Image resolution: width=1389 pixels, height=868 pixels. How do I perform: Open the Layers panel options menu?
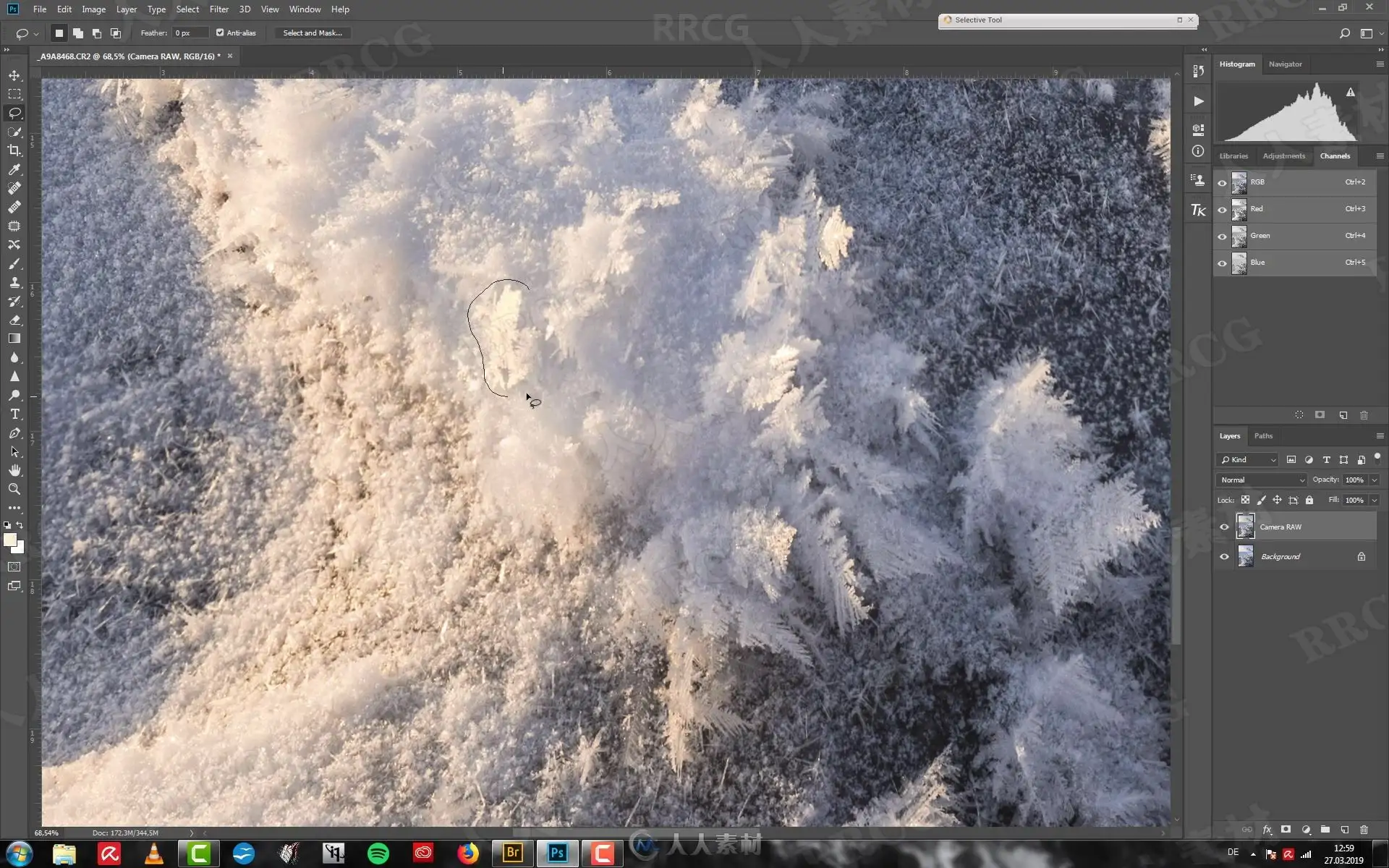tap(1380, 436)
